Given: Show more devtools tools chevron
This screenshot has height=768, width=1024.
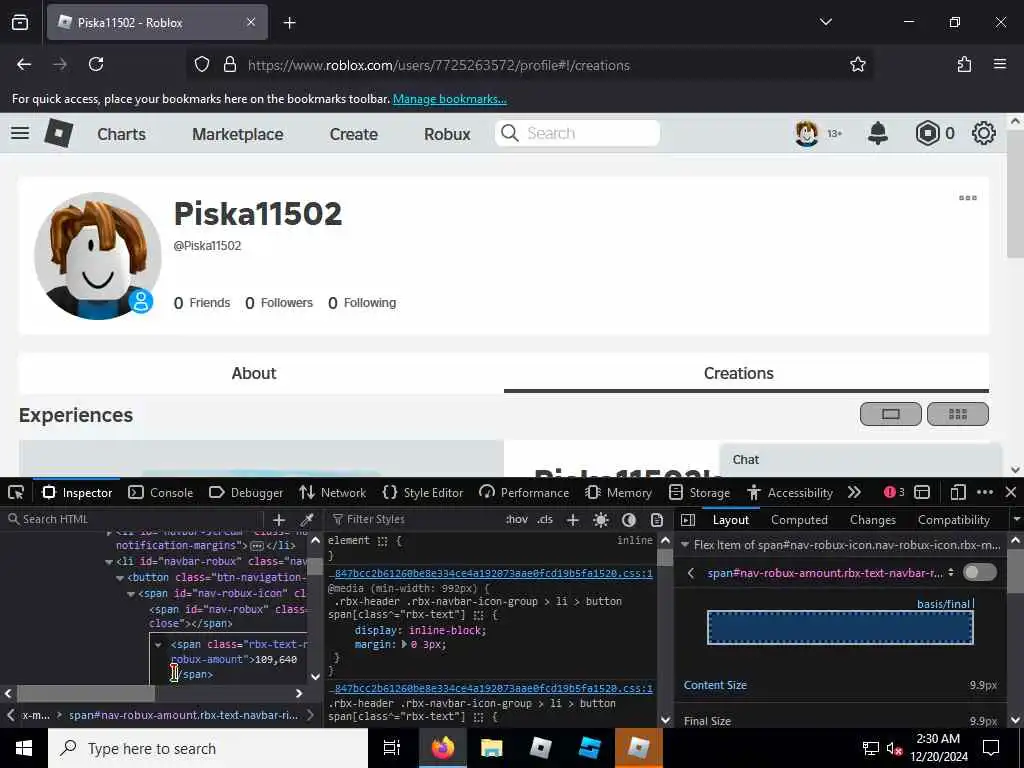Looking at the screenshot, I should click(854, 492).
